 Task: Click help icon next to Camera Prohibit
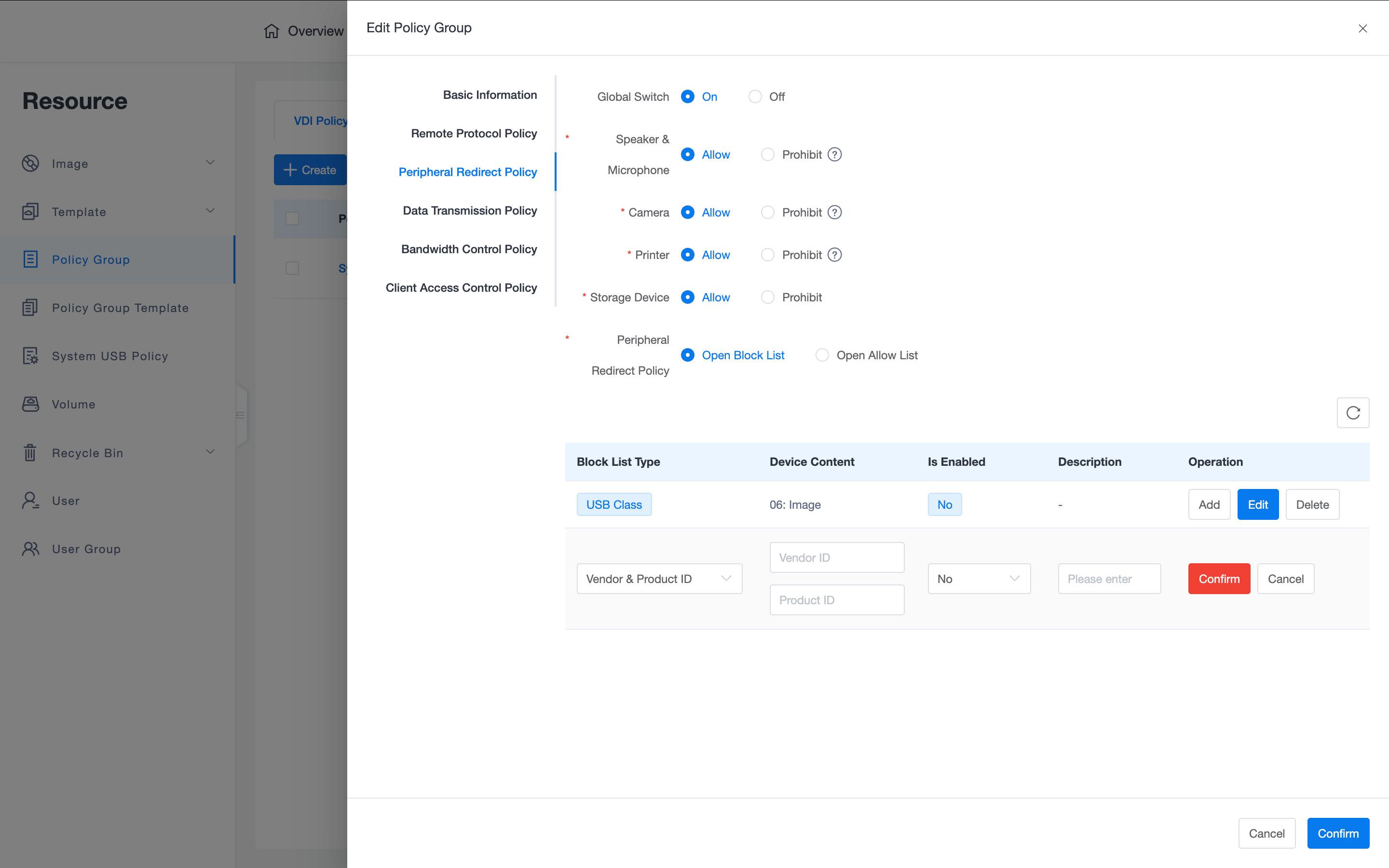coord(834,212)
